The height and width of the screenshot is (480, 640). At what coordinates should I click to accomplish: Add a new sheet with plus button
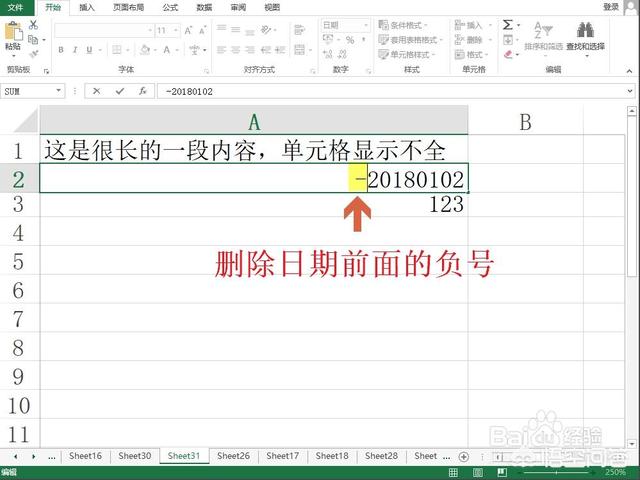pyautogui.click(x=463, y=457)
